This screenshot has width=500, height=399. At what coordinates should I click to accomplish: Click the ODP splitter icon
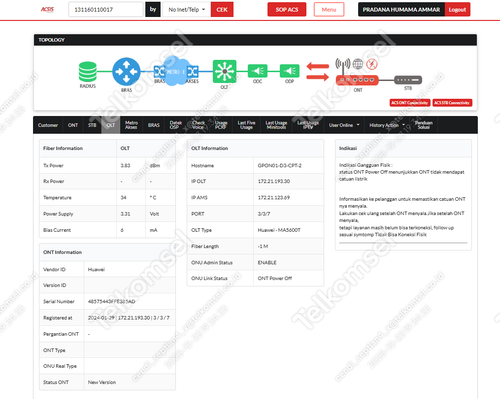(x=289, y=71)
